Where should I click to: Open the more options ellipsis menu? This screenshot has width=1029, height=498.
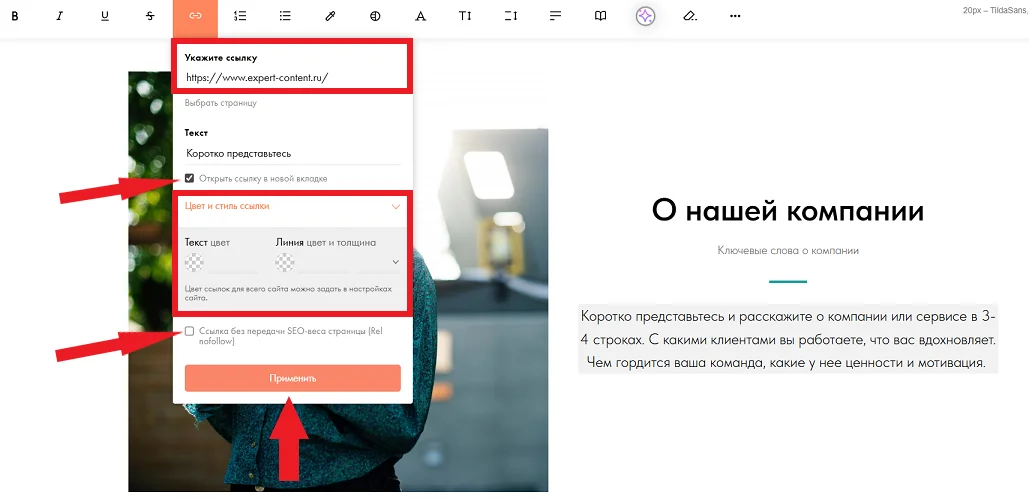point(736,16)
